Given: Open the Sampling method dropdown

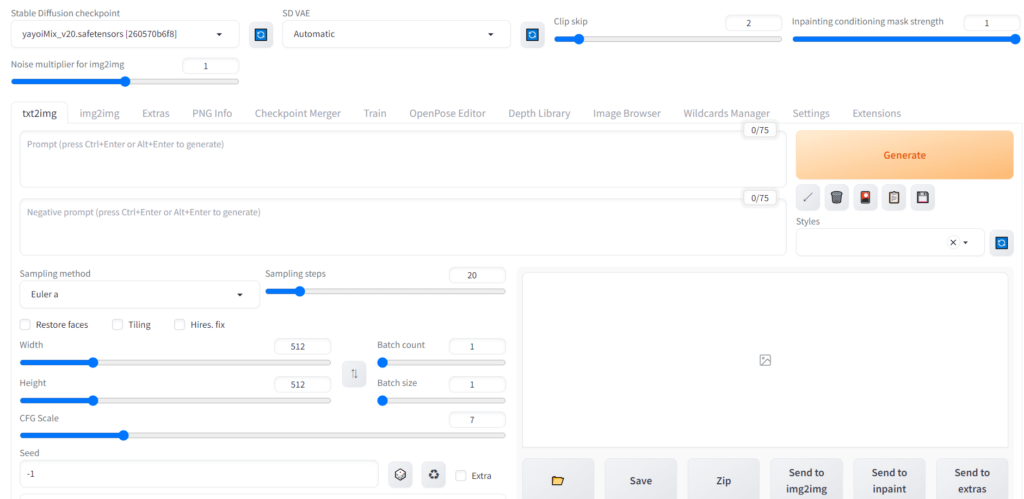Looking at the screenshot, I should [x=140, y=295].
